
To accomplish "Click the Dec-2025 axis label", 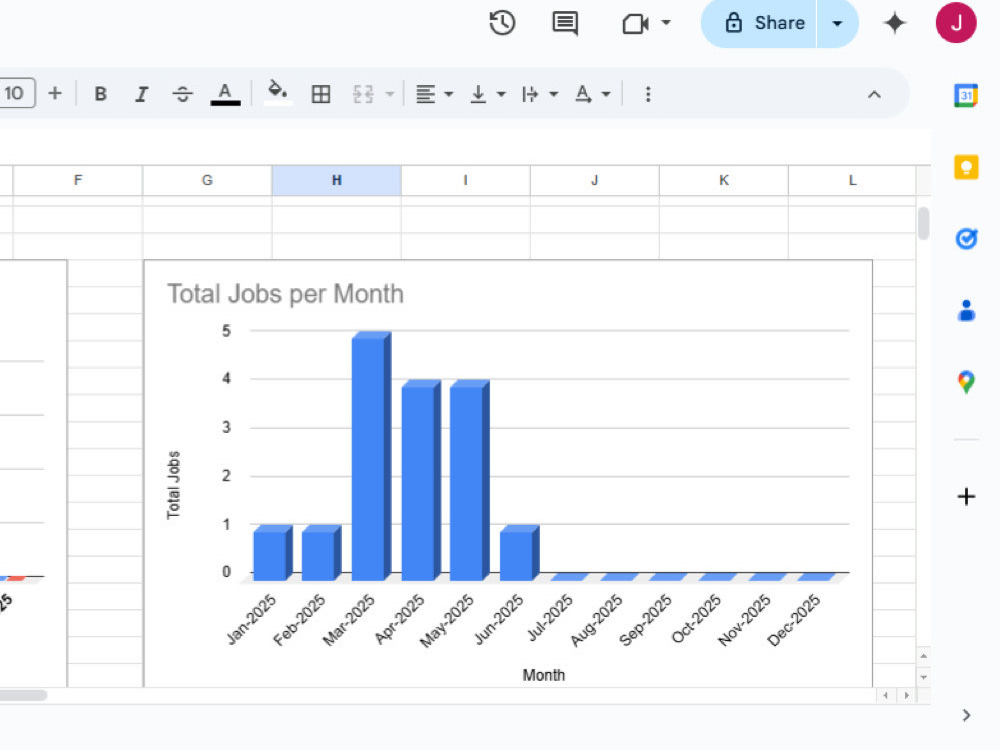I will (x=794, y=619).
